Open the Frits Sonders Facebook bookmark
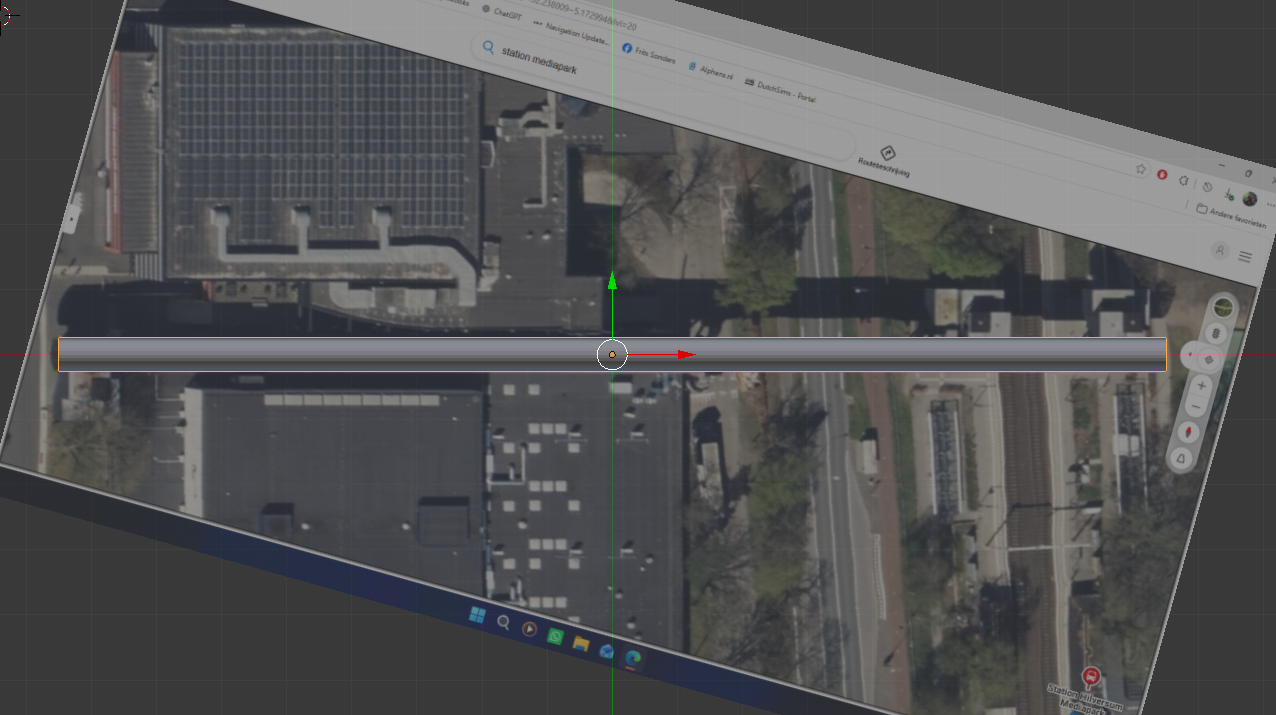This screenshot has height=715, width=1276. click(x=649, y=52)
